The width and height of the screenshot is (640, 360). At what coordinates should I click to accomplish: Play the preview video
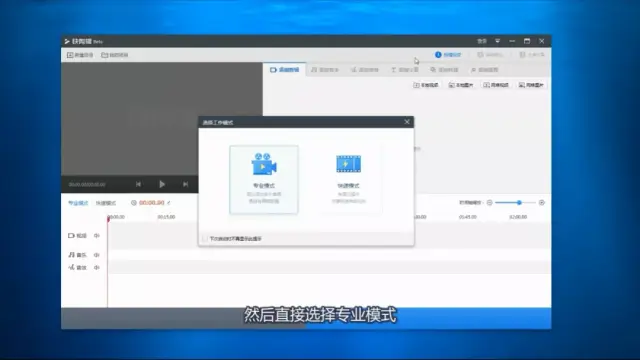(x=162, y=184)
